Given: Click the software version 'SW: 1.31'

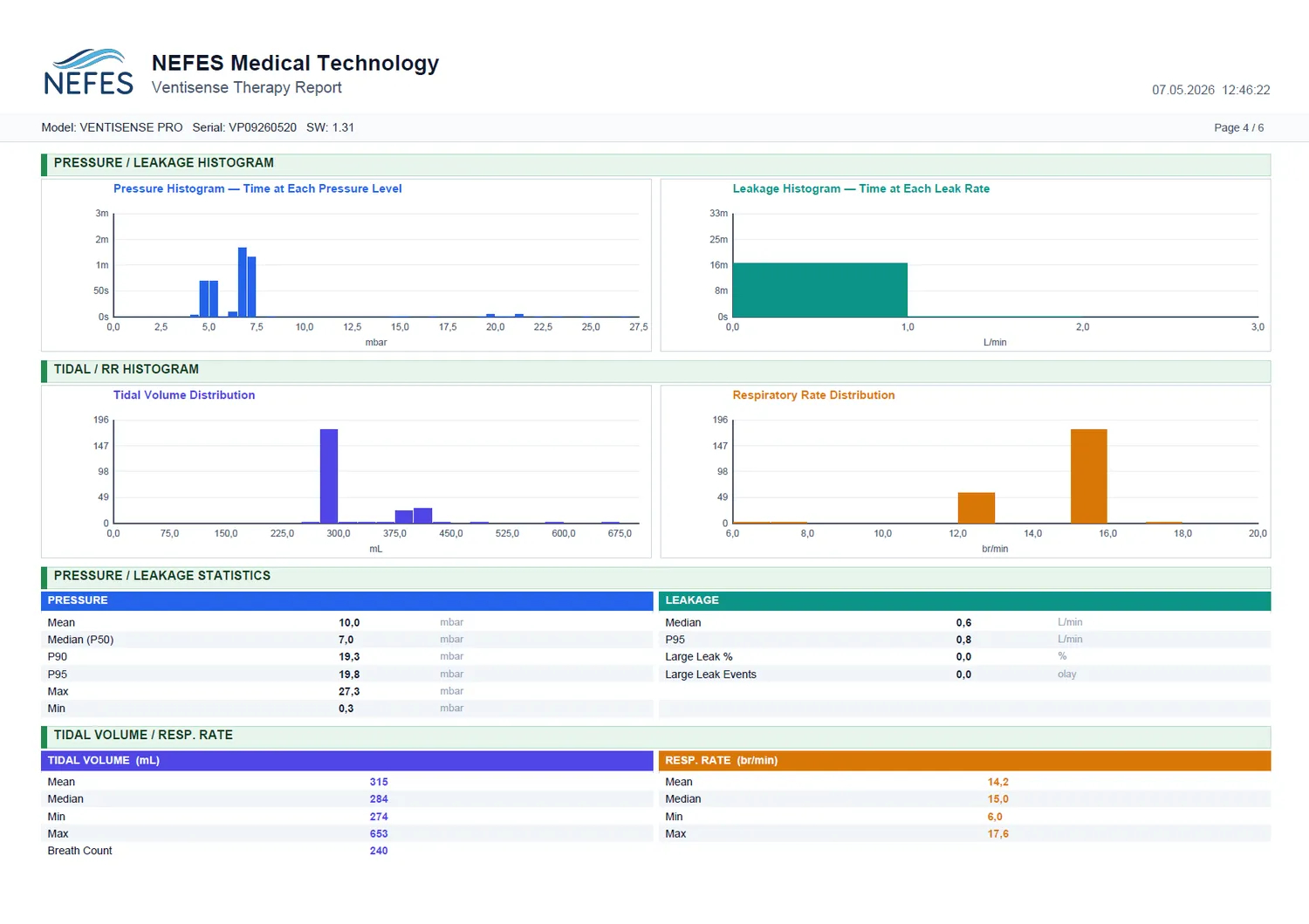Looking at the screenshot, I should tap(330, 127).
